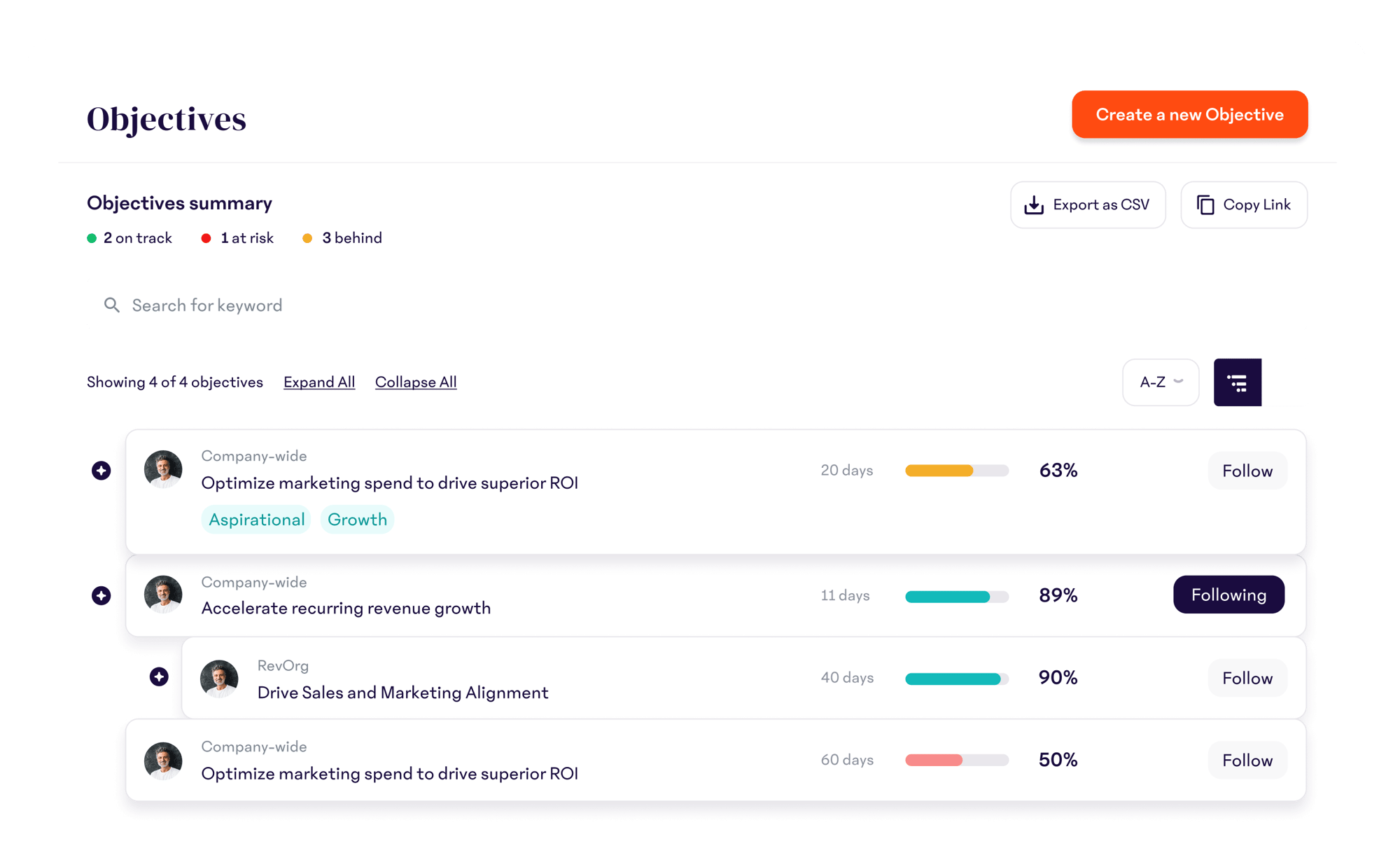The width and height of the screenshot is (1400, 853).
Task: Create a new Objective
Action: 1189,115
